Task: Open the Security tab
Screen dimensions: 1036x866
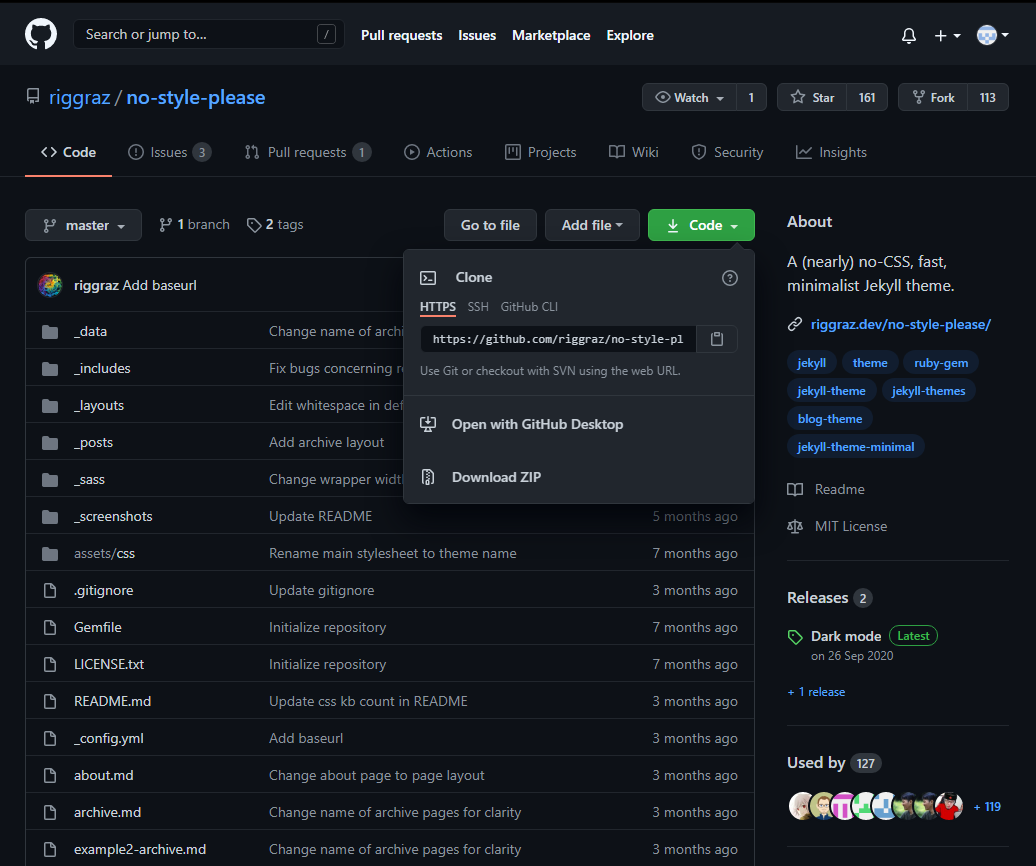Action: pos(727,153)
